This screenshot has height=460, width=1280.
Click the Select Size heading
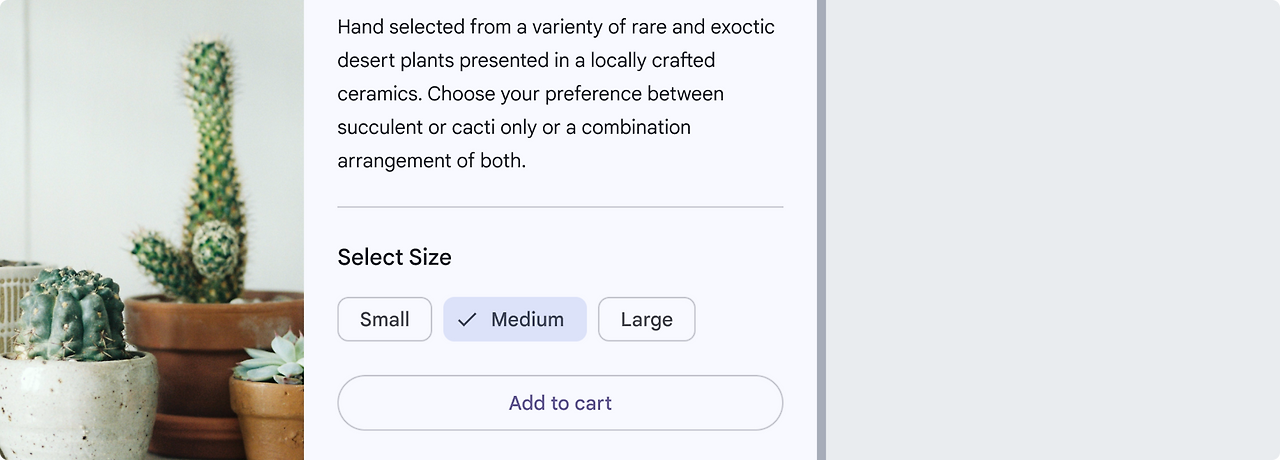(394, 257)
